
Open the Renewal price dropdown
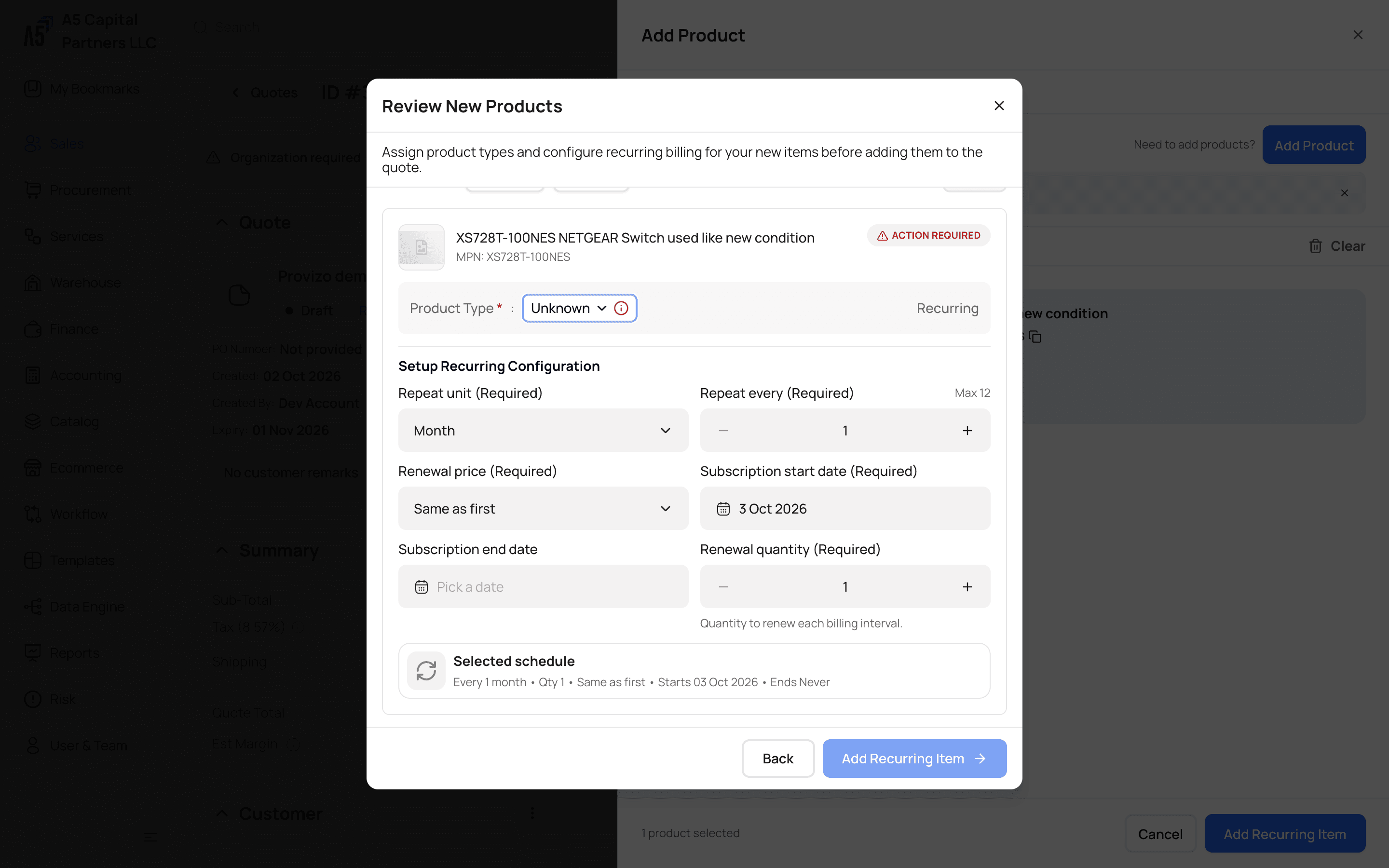point(543,509)
